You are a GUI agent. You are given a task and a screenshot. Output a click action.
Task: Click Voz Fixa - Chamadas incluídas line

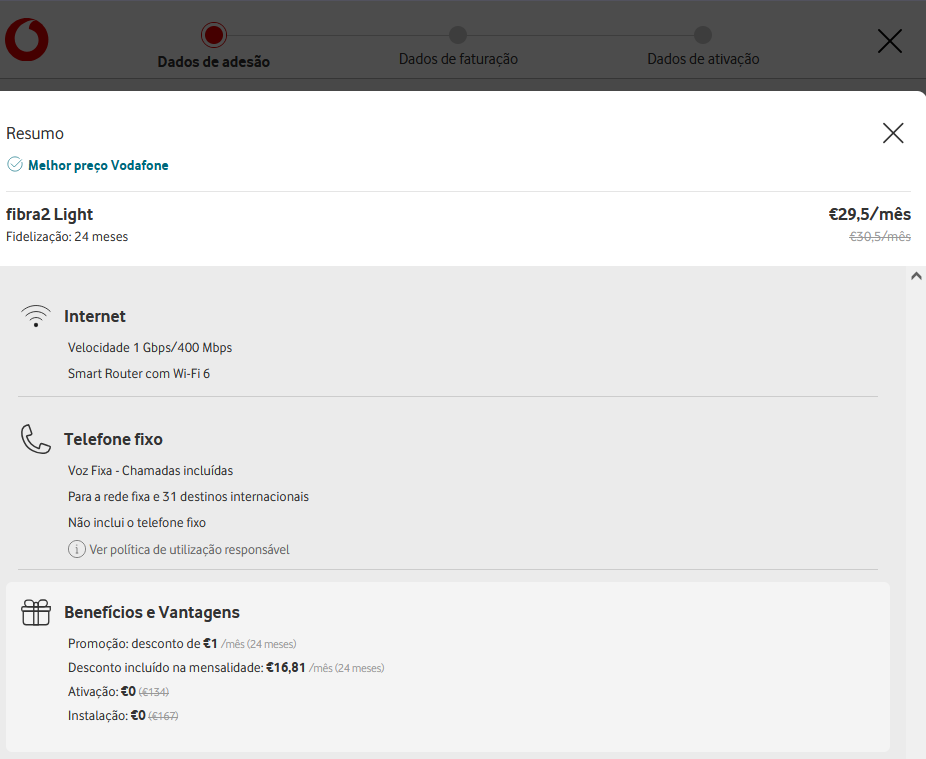pyautogui.click(x=151, y=471)
